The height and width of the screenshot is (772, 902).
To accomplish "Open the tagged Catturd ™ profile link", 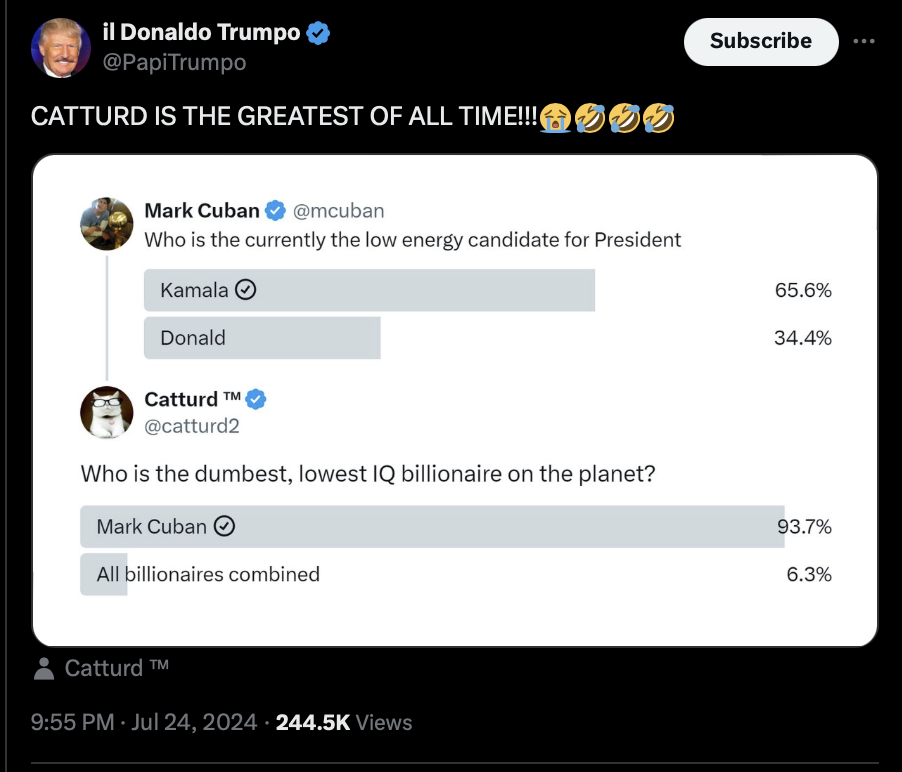I will click(x=117, y=669).
